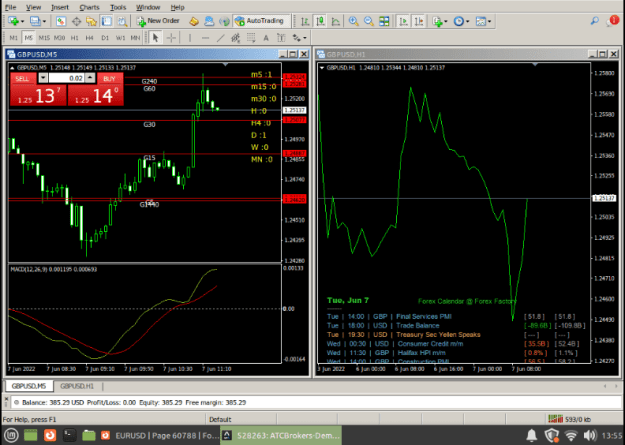Viewport: 625px width, 445px height.
Task: Open the New Chart tool
Action: point(14,21)
